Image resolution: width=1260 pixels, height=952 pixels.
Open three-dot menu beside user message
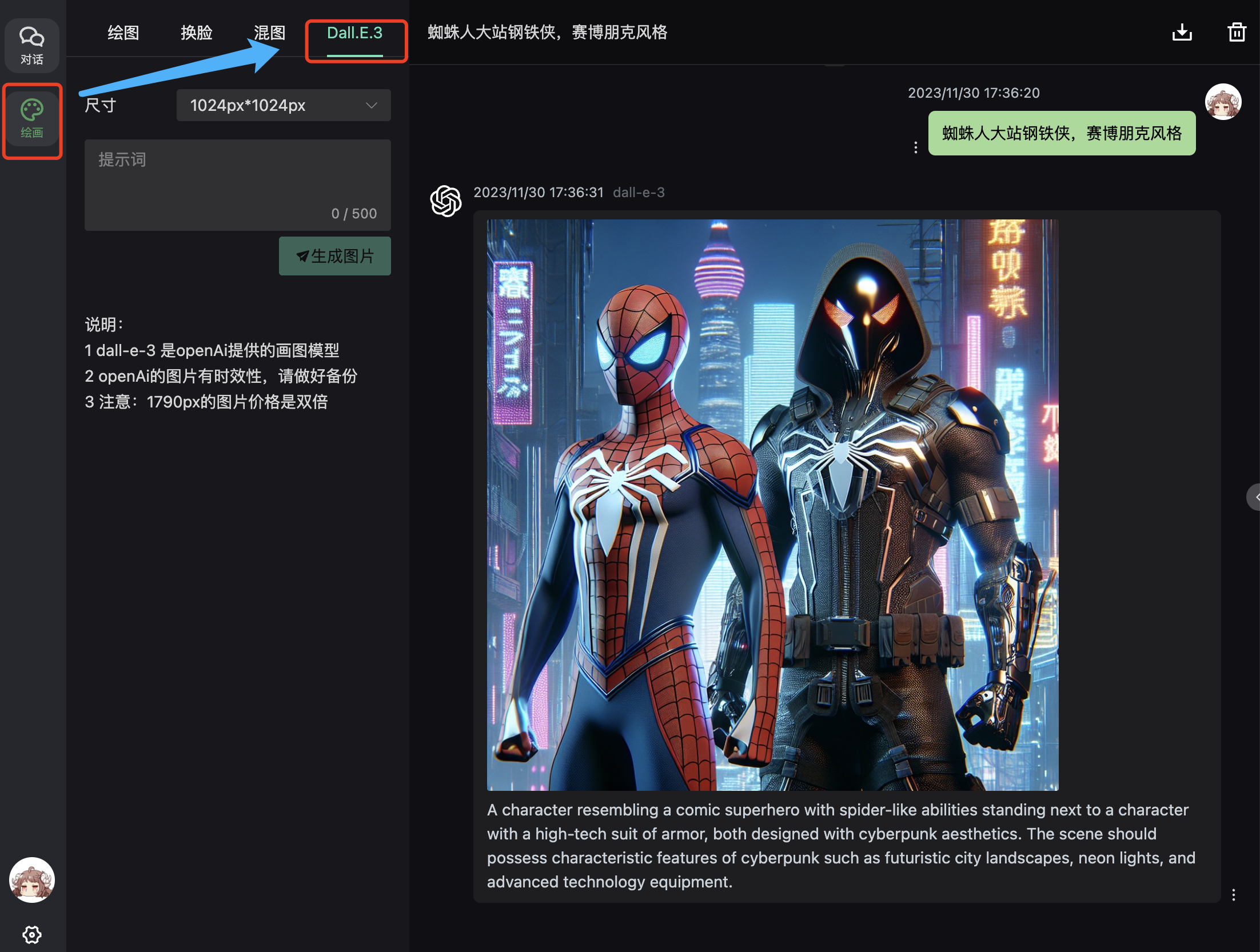tap(915, 147)
